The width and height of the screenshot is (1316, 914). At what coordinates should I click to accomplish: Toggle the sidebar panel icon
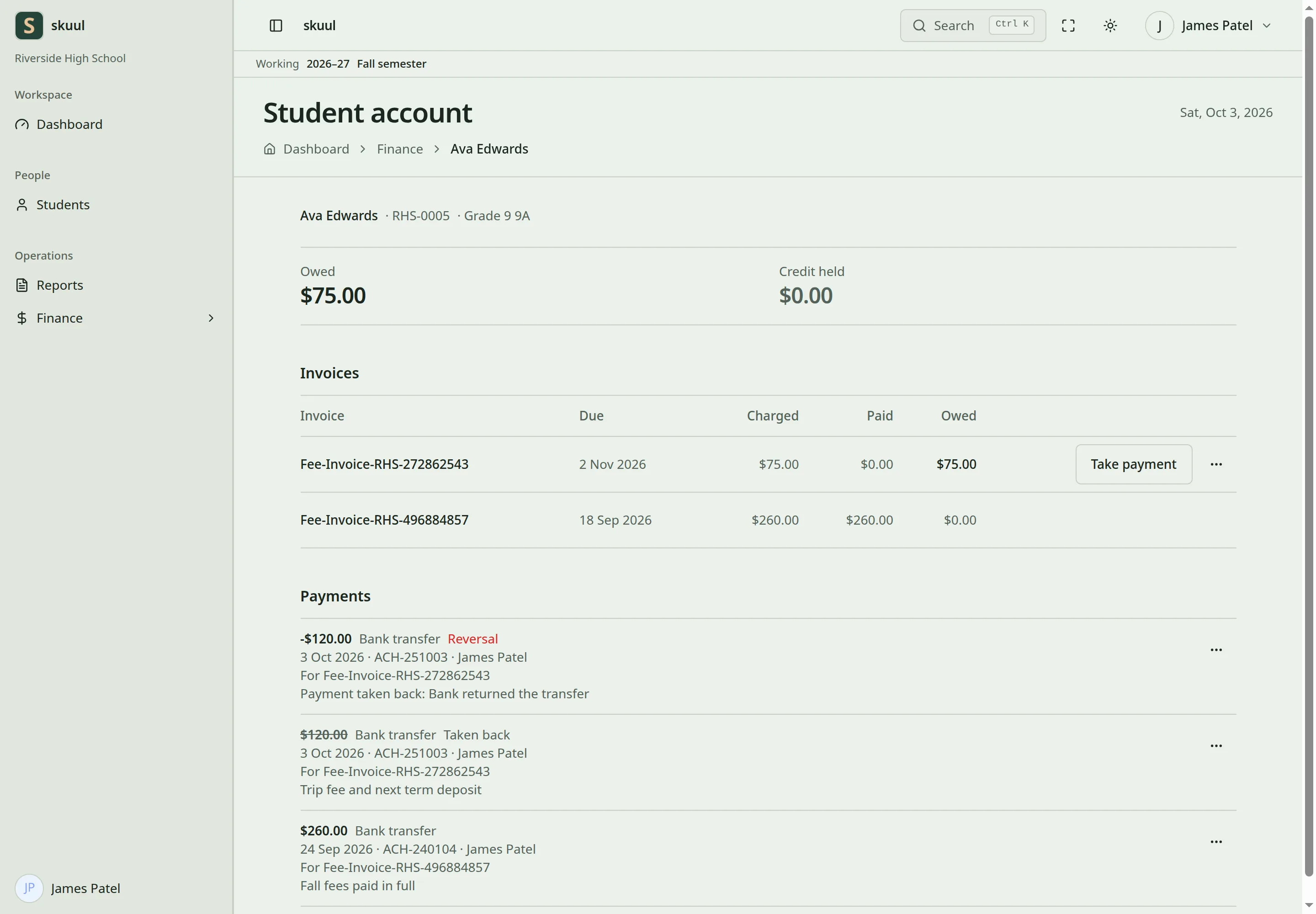(x=276, y=25)
